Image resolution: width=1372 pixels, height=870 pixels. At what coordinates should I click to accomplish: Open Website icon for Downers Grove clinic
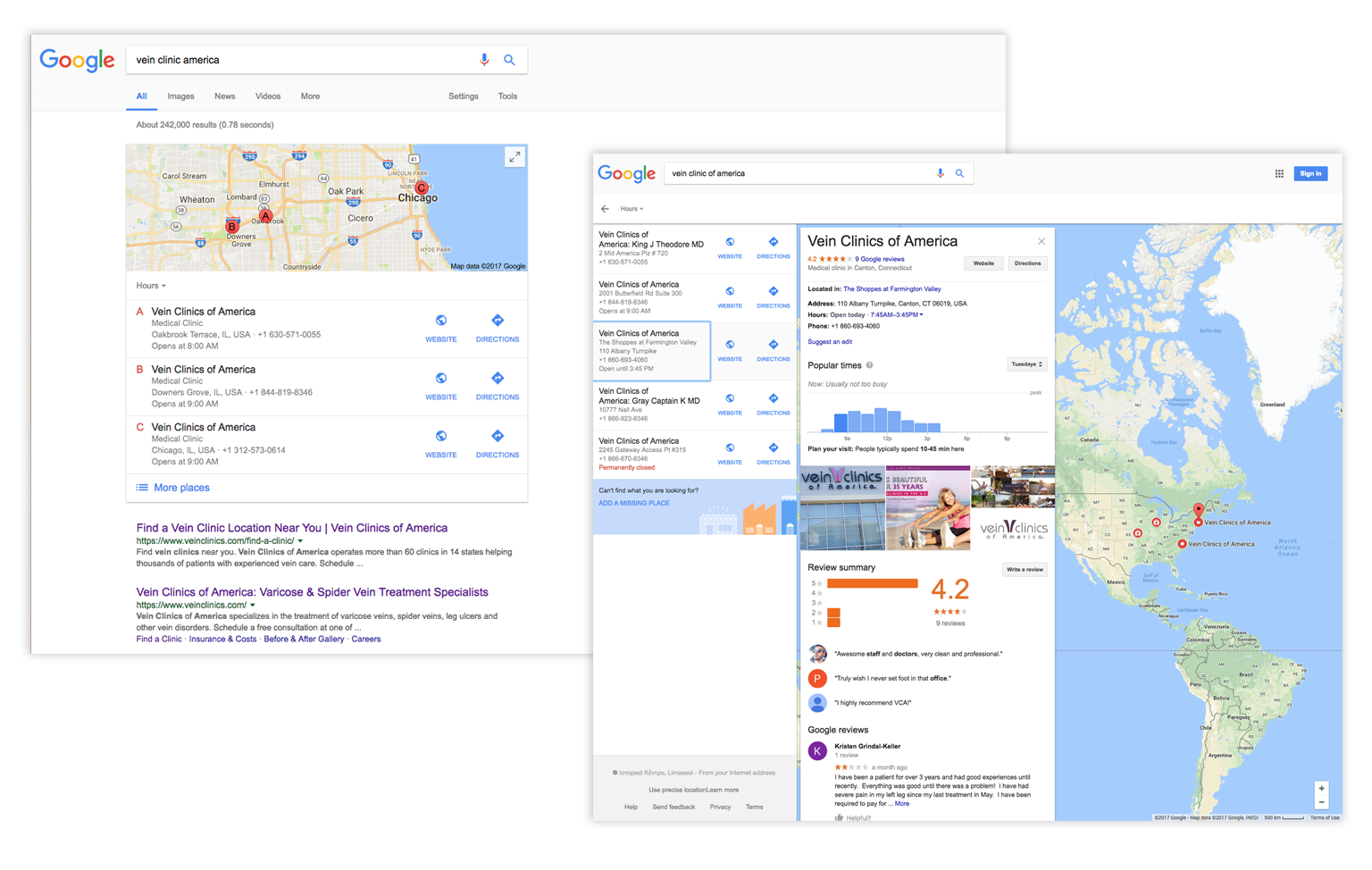[441, 379]
